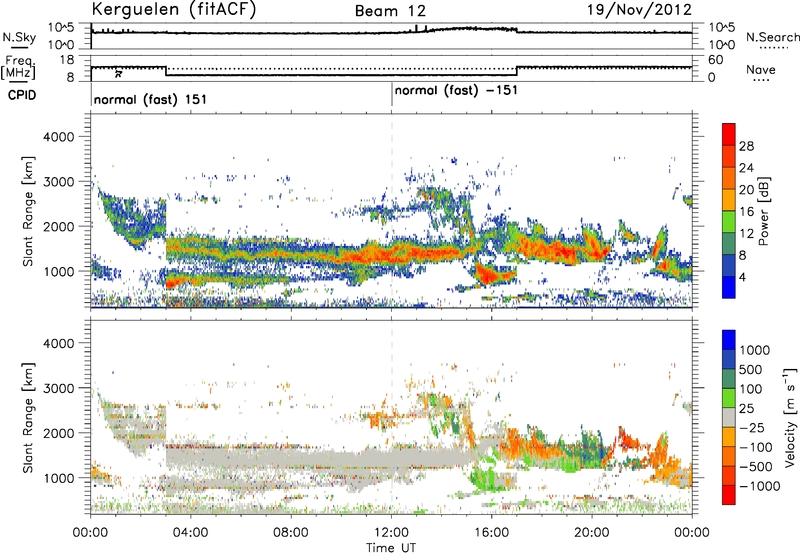Click the '28' power colorbar label
800x554 pixels.
[x=746, y=146]
